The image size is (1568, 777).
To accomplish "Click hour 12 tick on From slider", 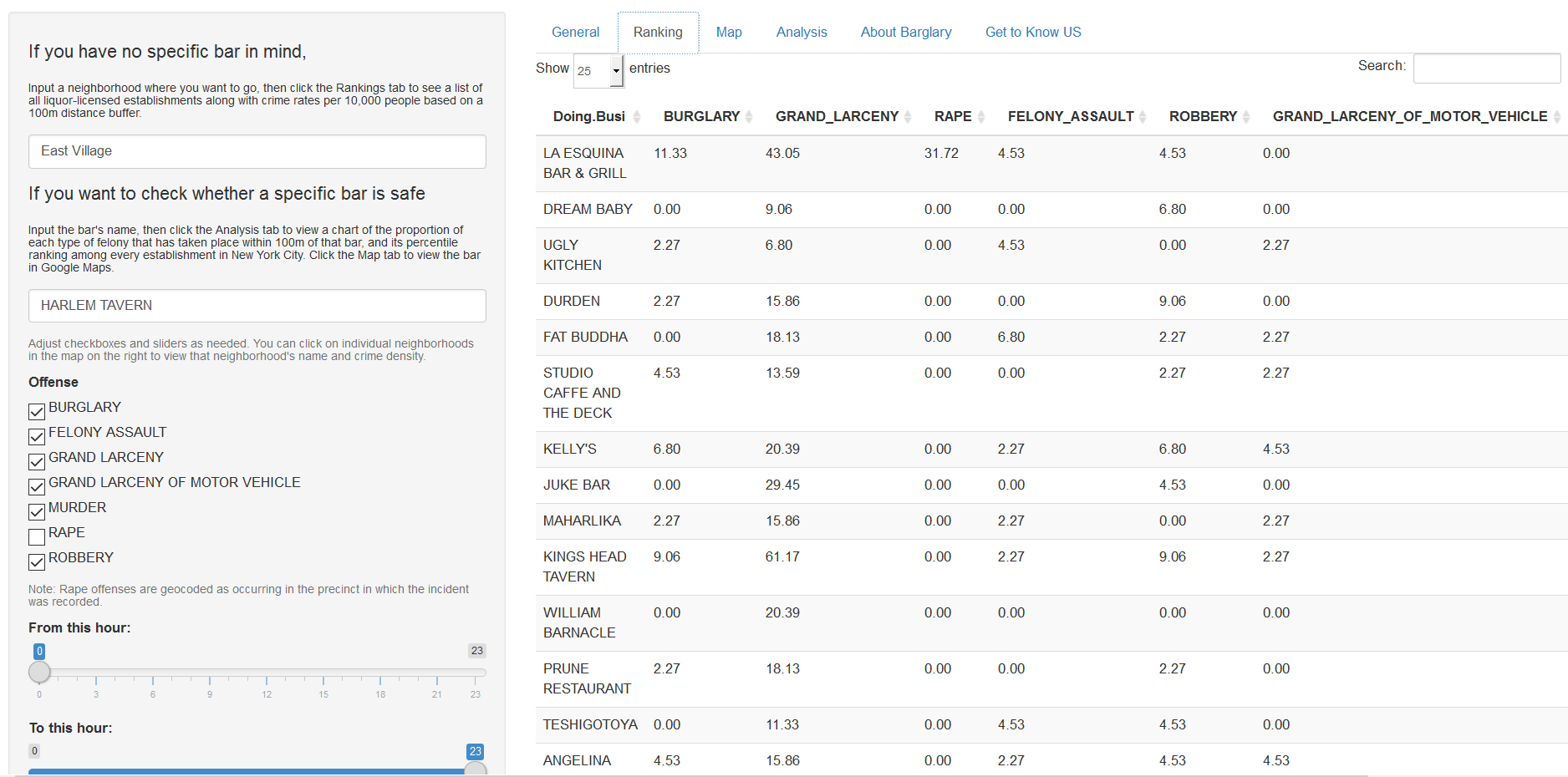I will (267, 681).
